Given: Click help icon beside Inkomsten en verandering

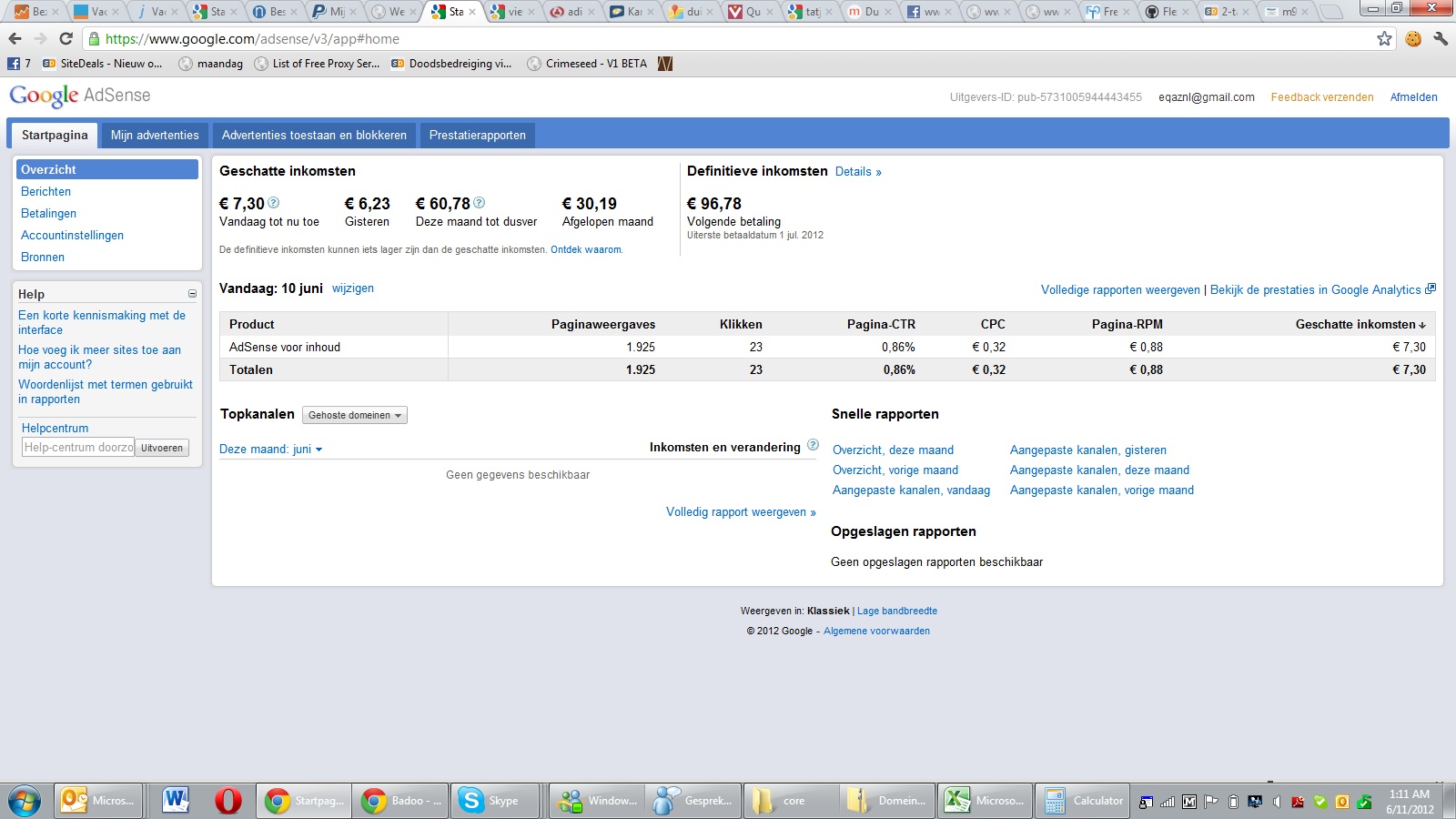Looking at the screenshot, I should [x=813, y=445].
